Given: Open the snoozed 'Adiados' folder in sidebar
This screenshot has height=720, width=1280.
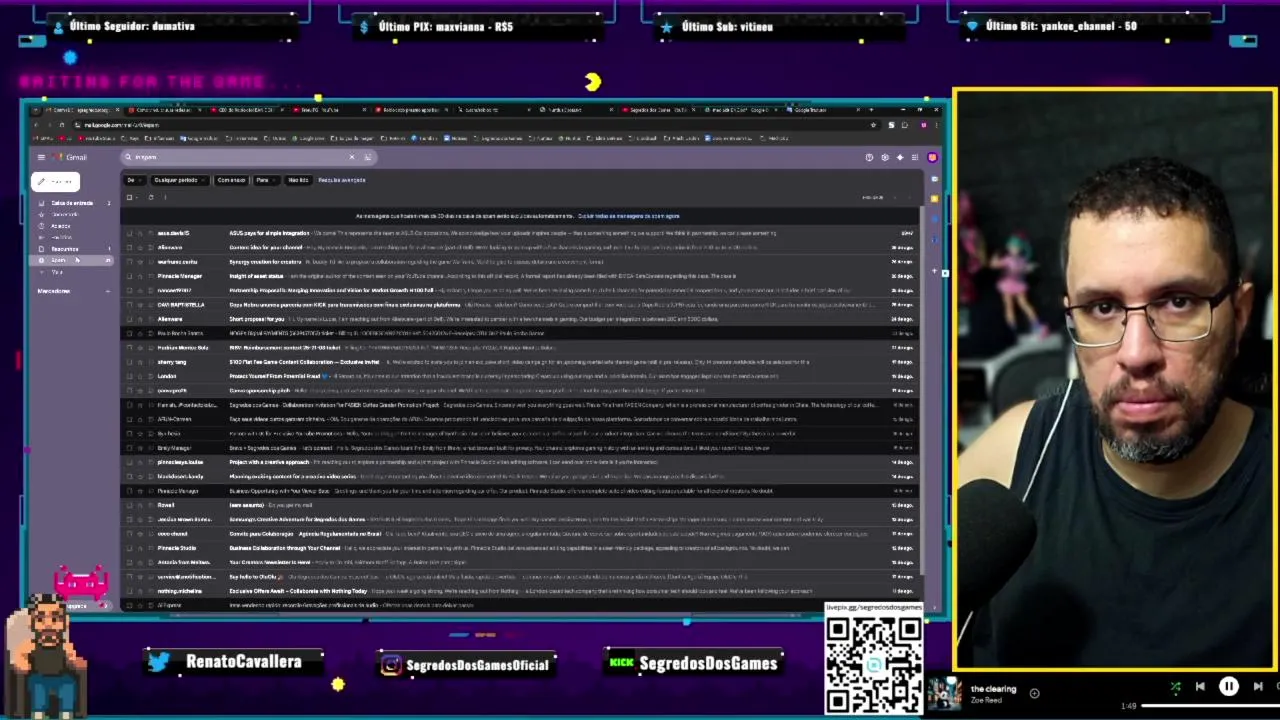Looking at the screenshot, I should (61, 226).
